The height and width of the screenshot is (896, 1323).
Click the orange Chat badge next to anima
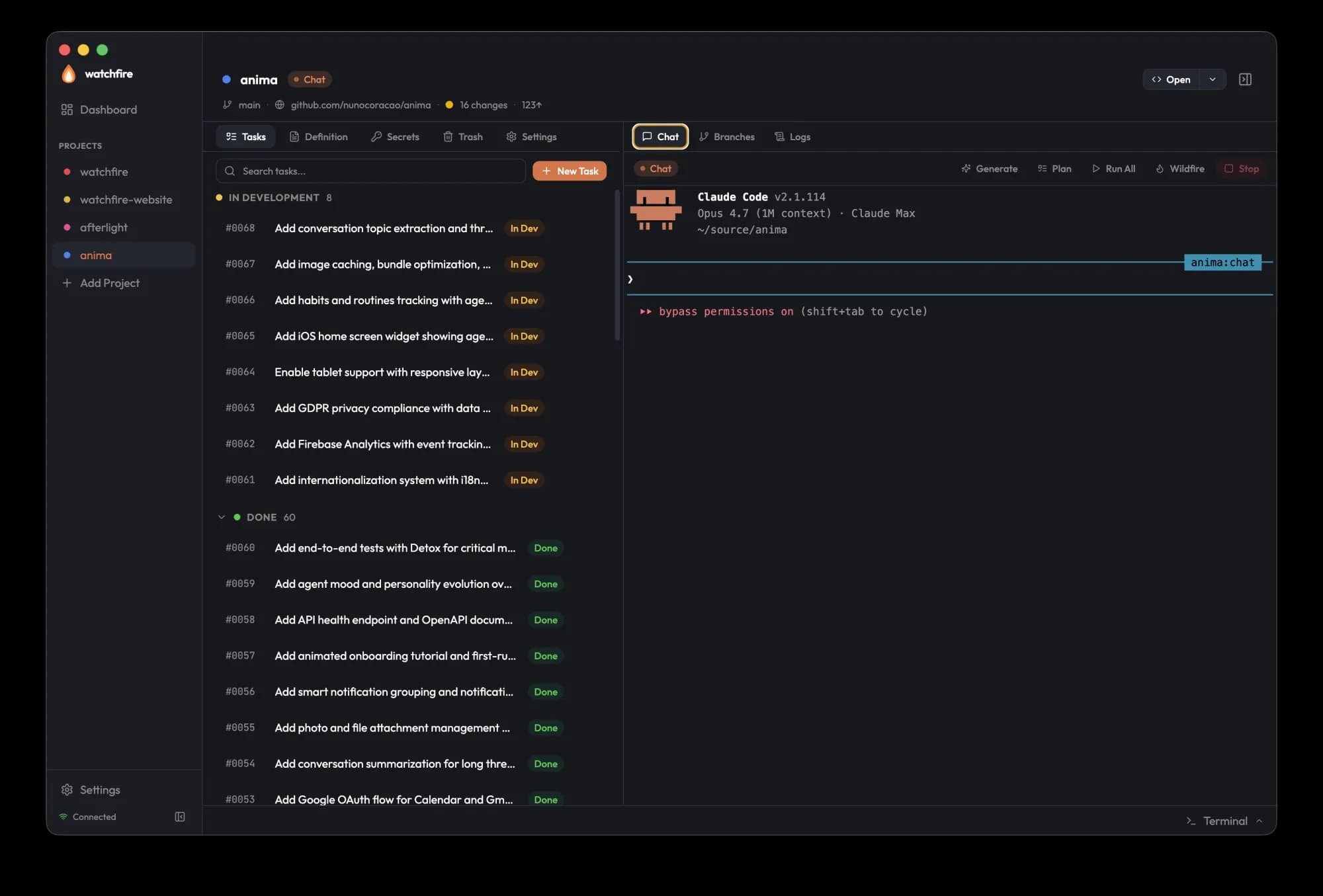click(310, 79)
